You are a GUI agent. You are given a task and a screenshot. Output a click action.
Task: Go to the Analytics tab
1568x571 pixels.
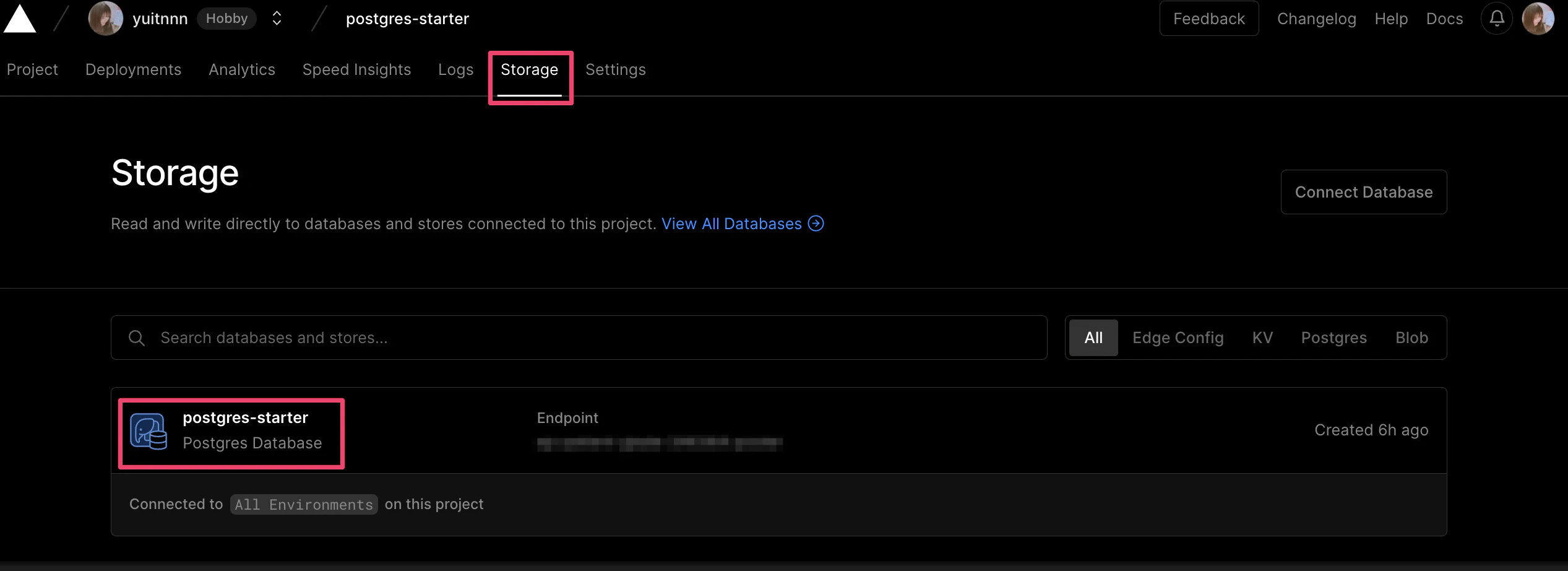(x=242, y=70)
